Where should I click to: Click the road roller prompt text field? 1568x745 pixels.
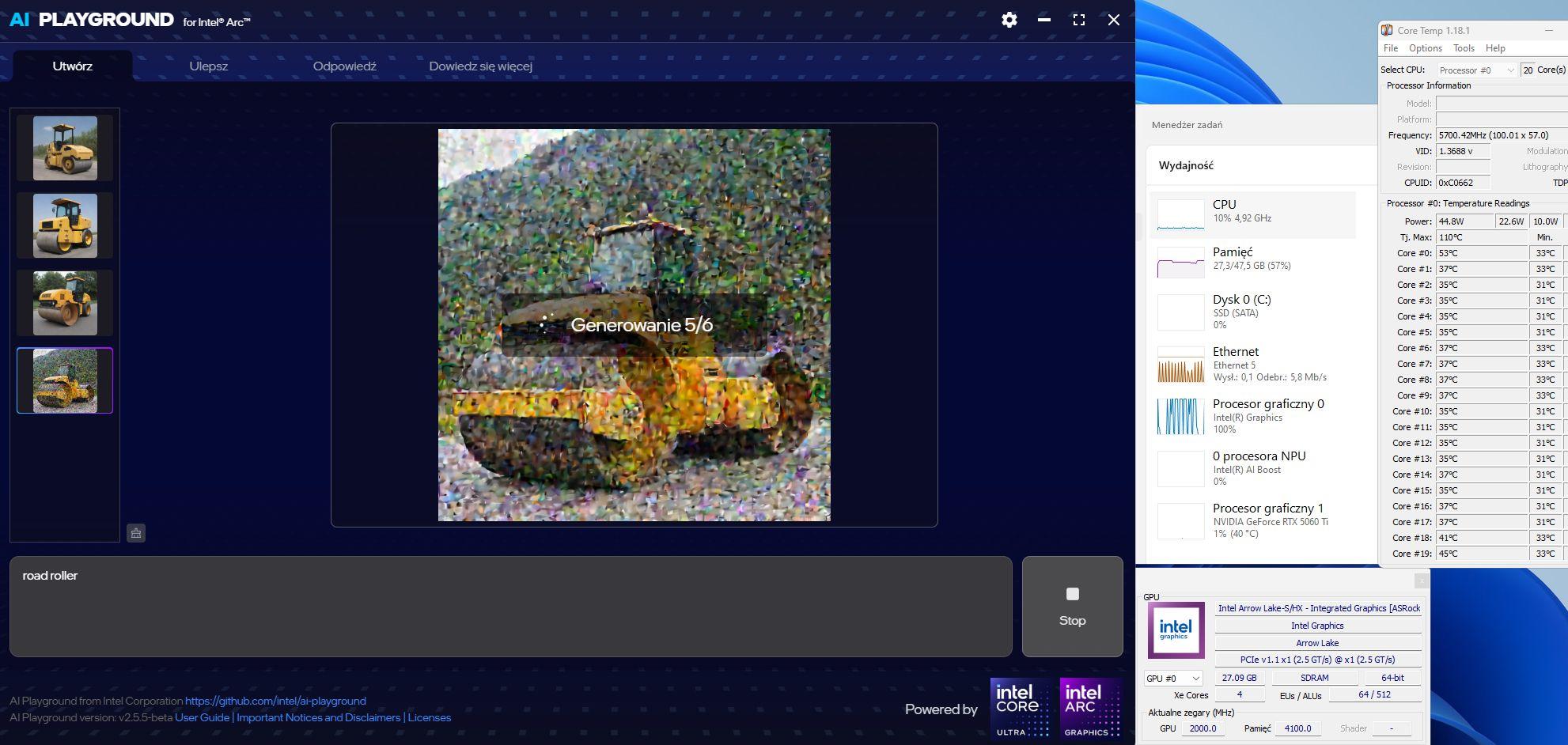[x=511, y=607]
